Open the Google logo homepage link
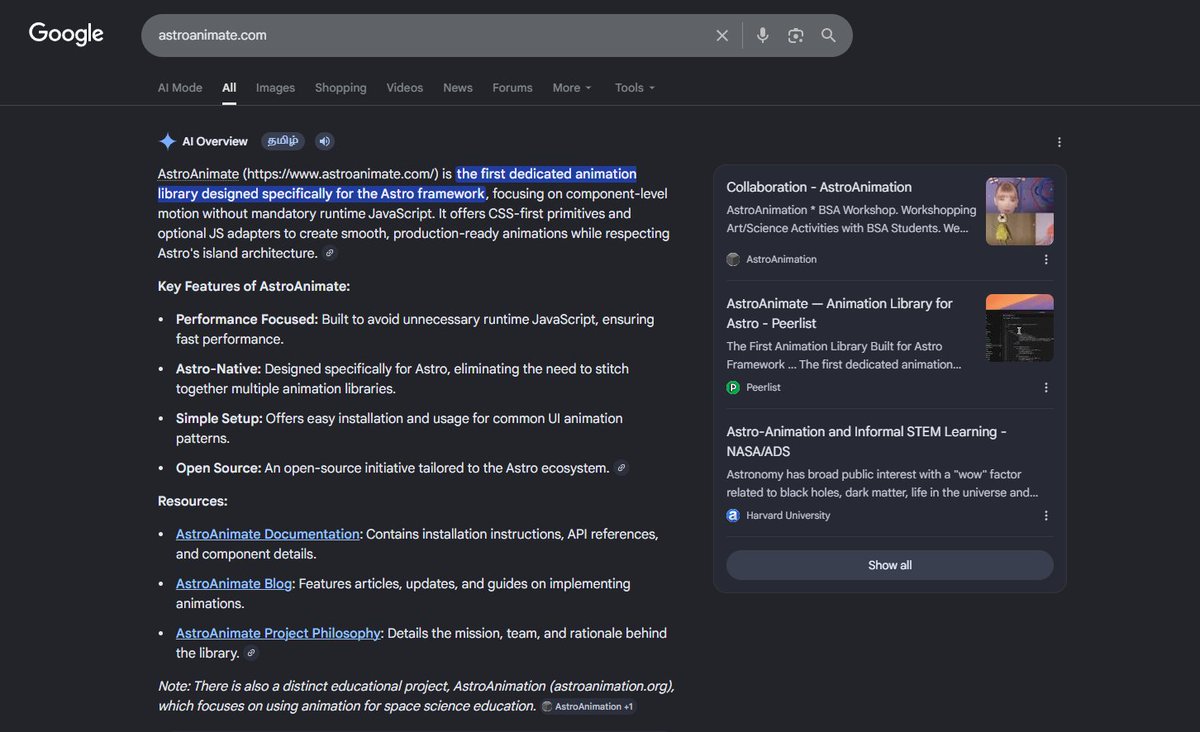1200x732 pixels. (66, 34)
